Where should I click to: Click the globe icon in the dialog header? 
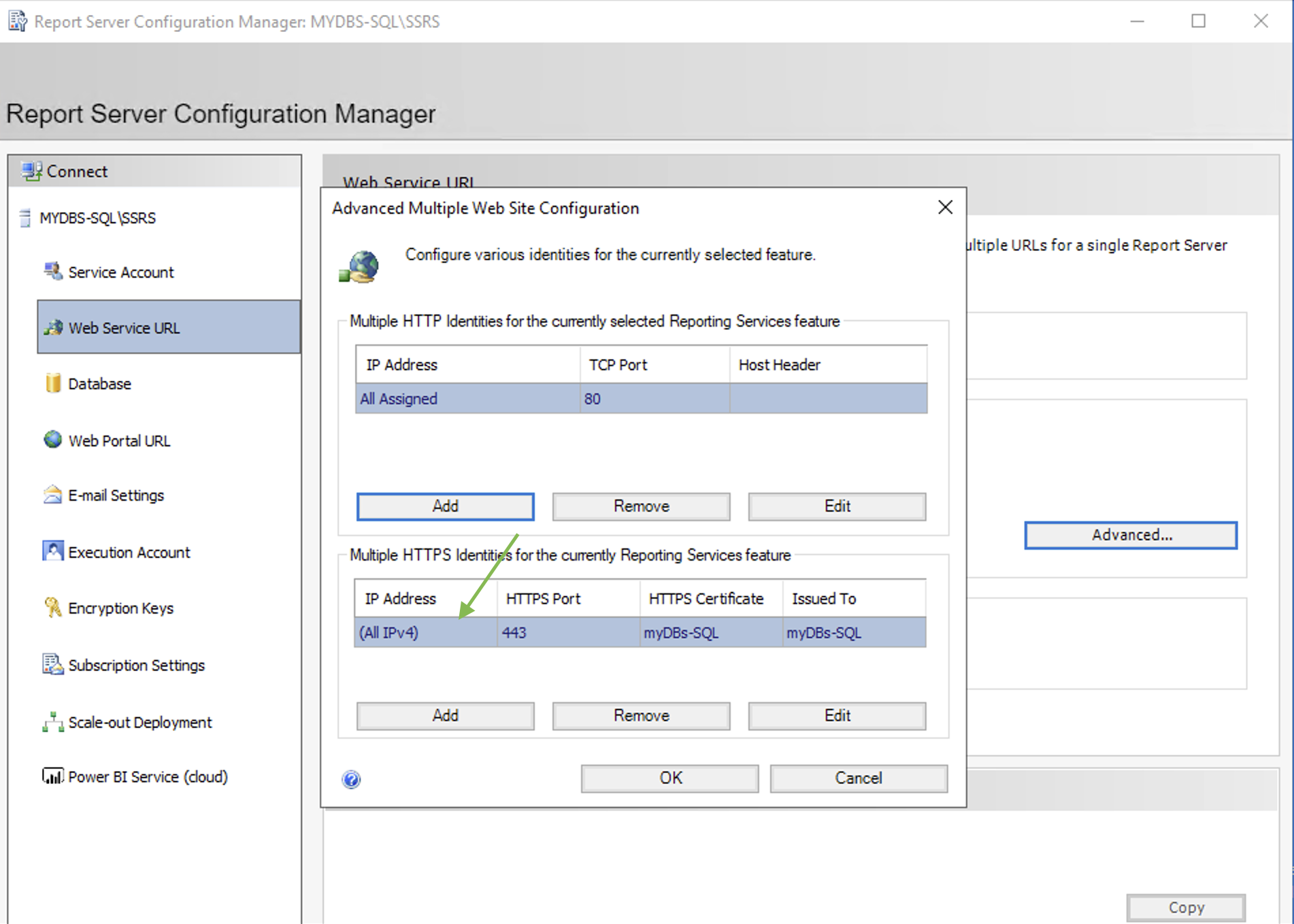[x=359, y=266]
